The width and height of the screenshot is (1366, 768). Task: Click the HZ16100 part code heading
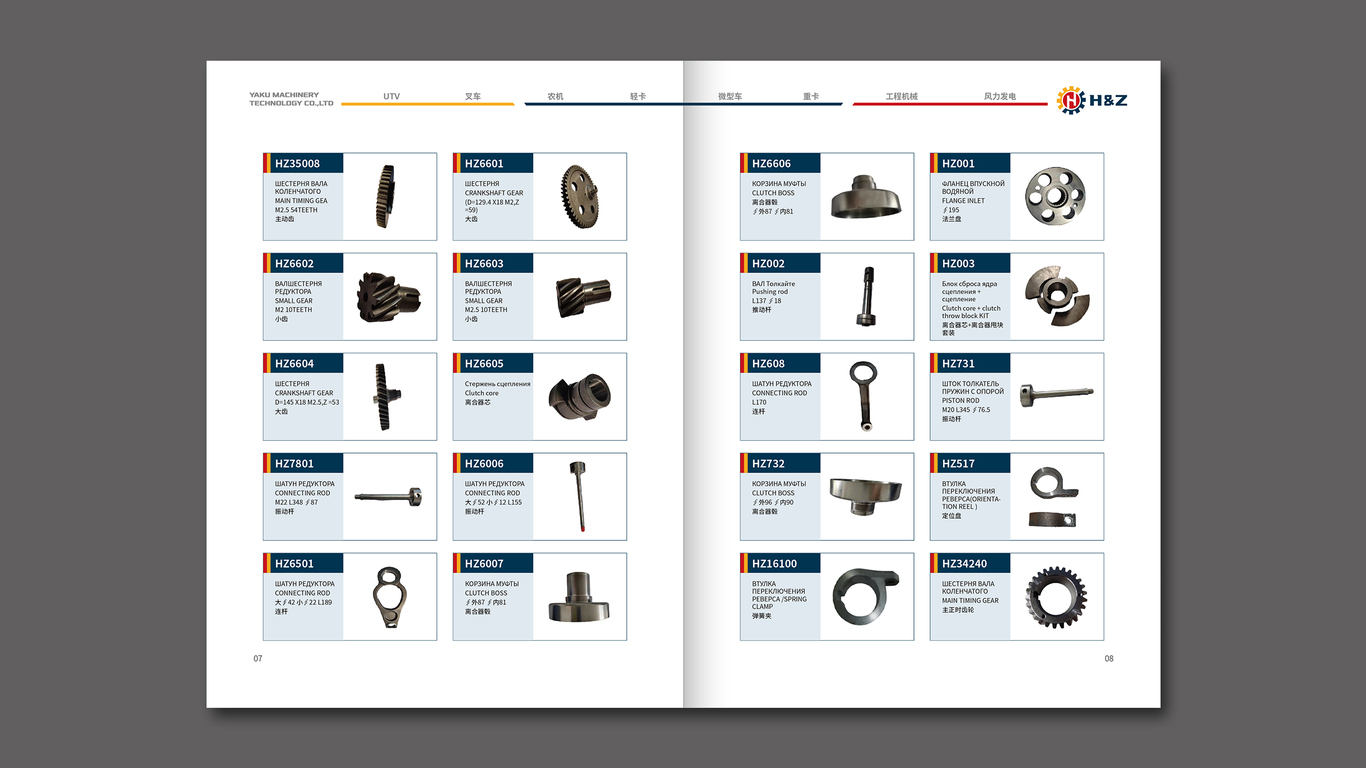[775, 564]
